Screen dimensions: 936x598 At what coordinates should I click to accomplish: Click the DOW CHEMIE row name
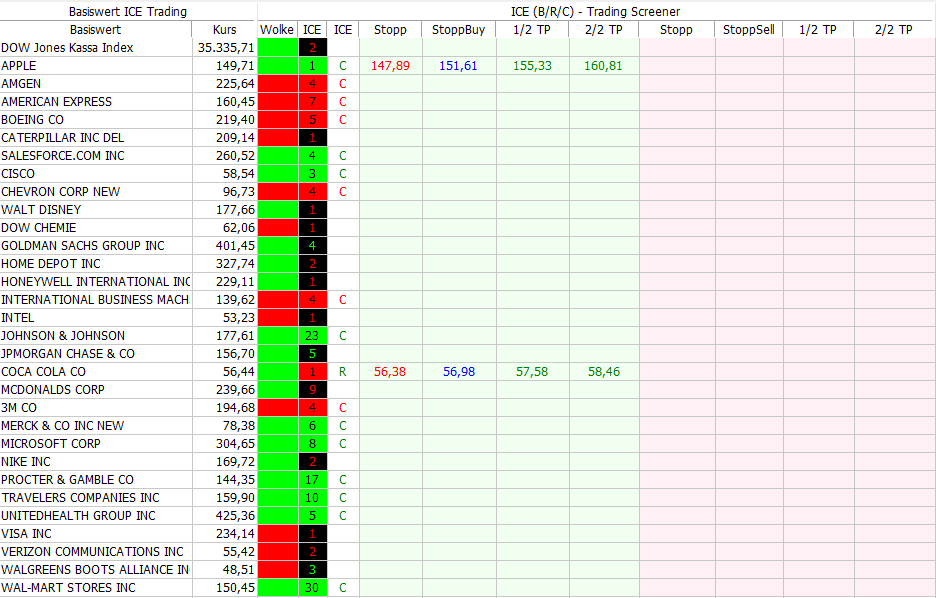(39, 227)
